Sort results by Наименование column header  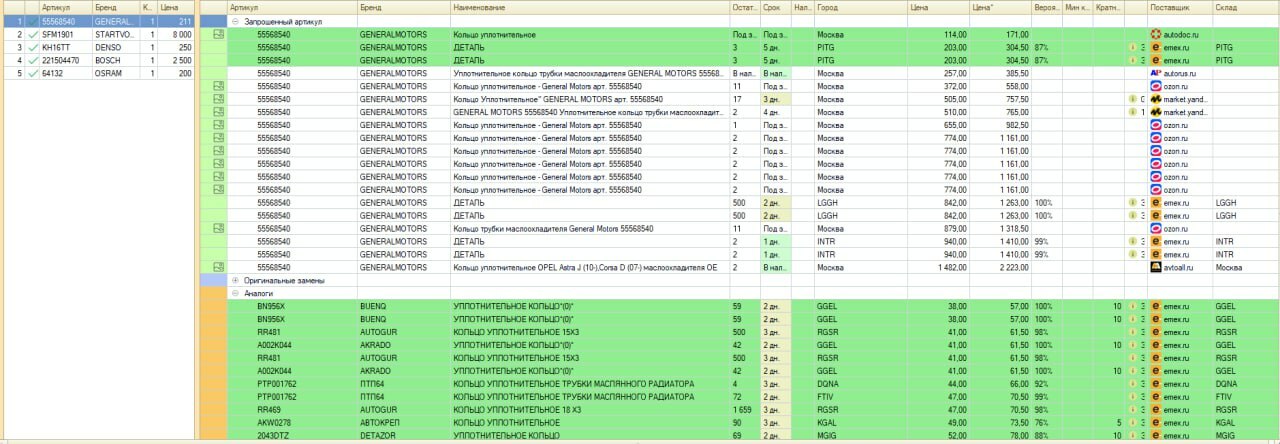coord(590,7)
